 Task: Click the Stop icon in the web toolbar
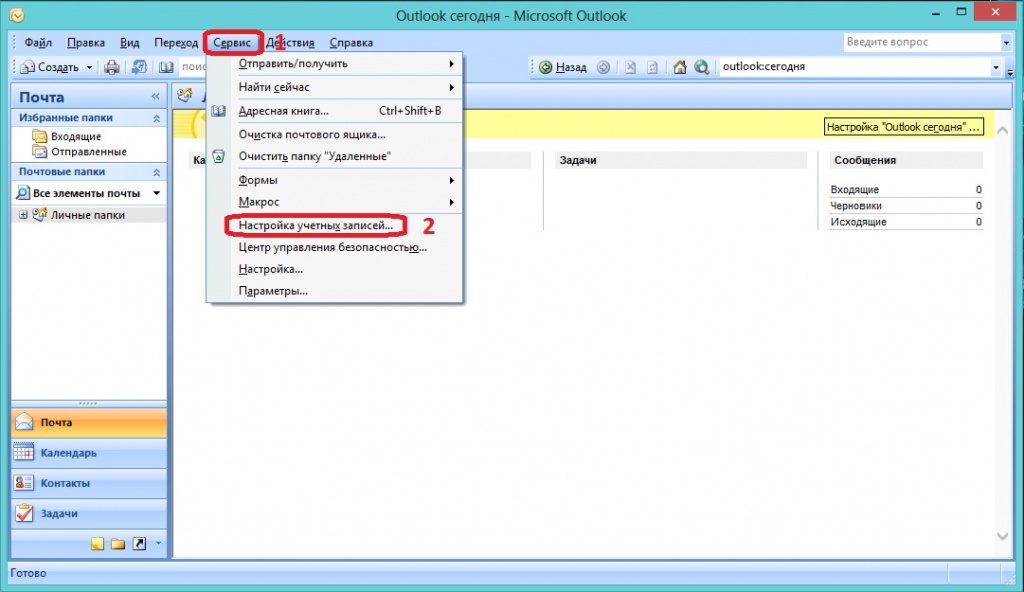point(630,67)
